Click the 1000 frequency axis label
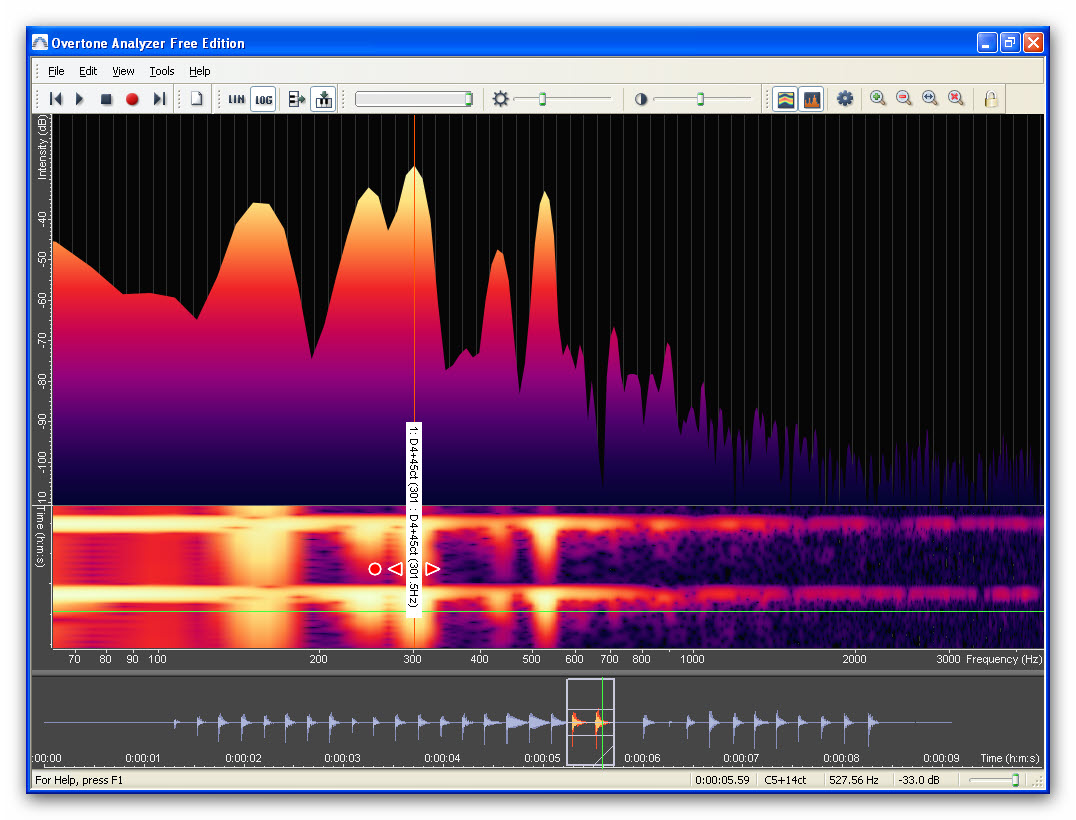Image resolution: width=1076 pixels, height=820 pixels. click(692, 659)
